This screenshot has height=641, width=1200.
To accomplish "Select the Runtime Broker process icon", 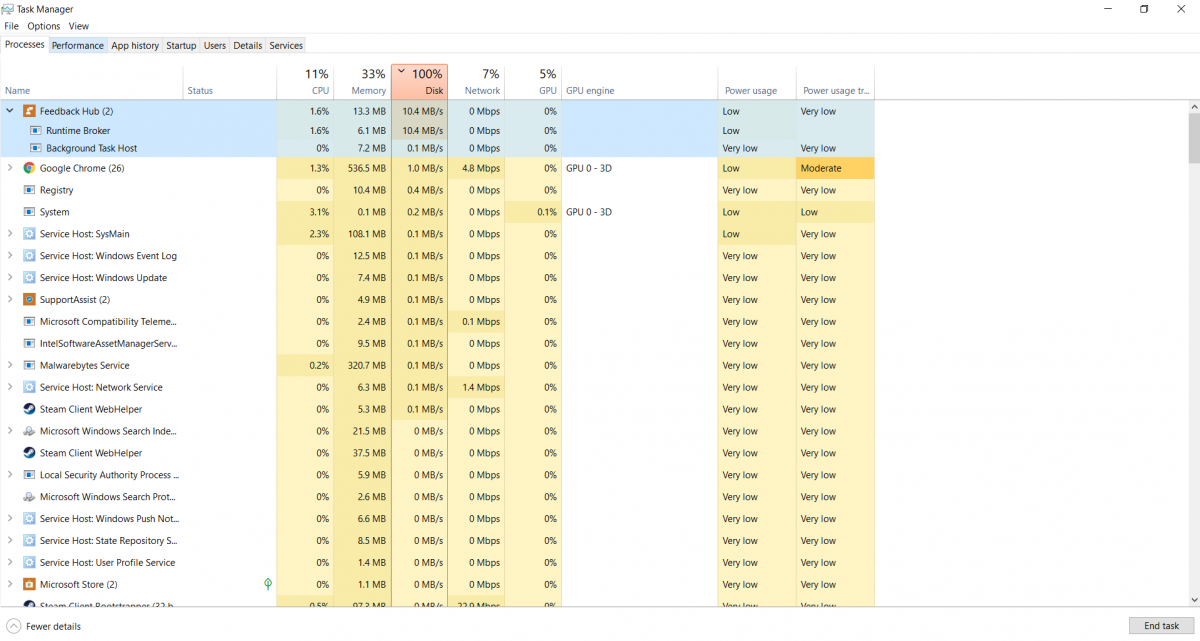I will (36, 130).
